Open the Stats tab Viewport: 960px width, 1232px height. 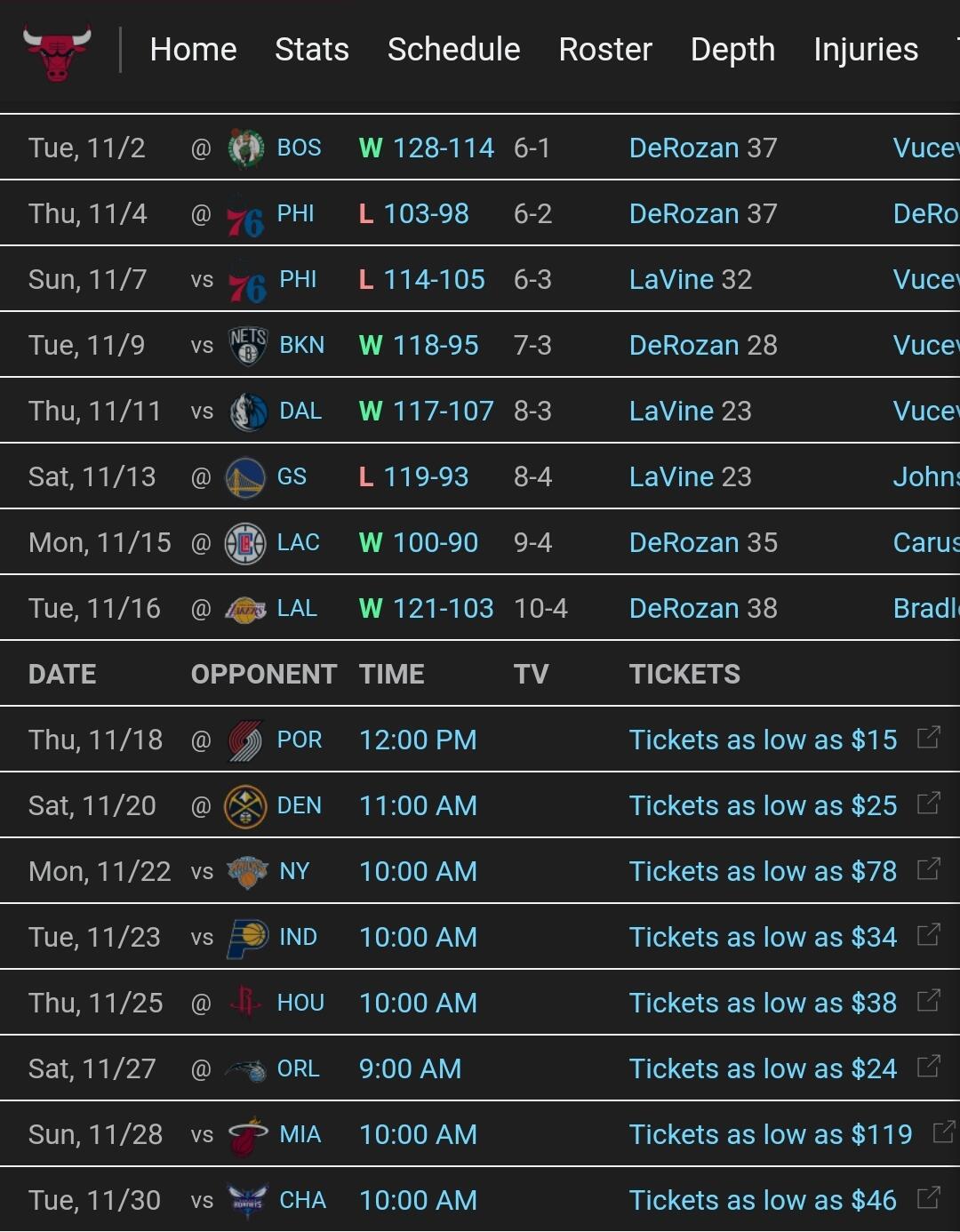pos(312,50)
